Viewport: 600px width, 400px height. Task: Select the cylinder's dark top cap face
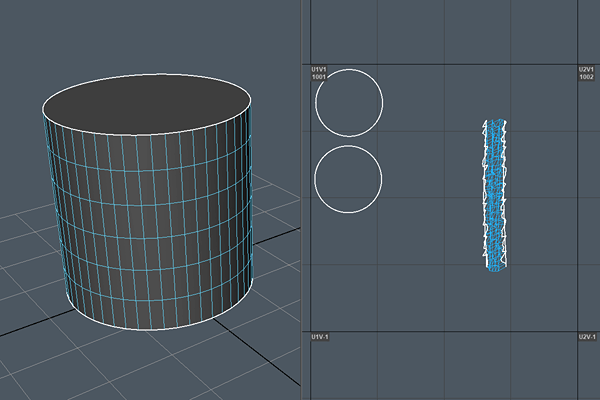point(146,102)
